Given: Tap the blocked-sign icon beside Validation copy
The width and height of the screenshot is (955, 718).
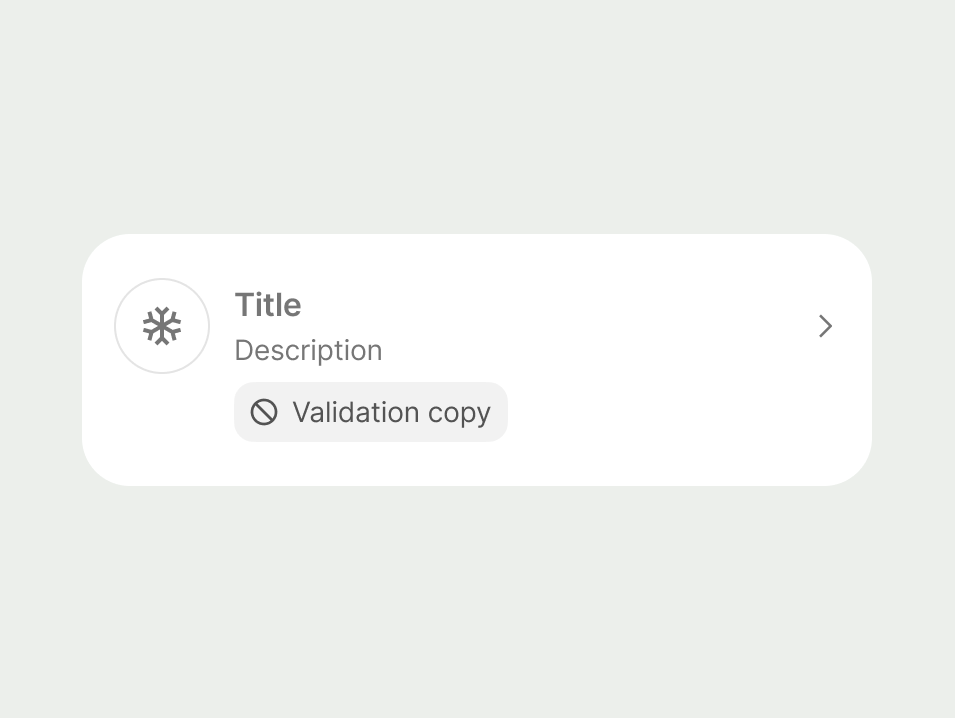Looking at the screenshot, I should 263,412.
